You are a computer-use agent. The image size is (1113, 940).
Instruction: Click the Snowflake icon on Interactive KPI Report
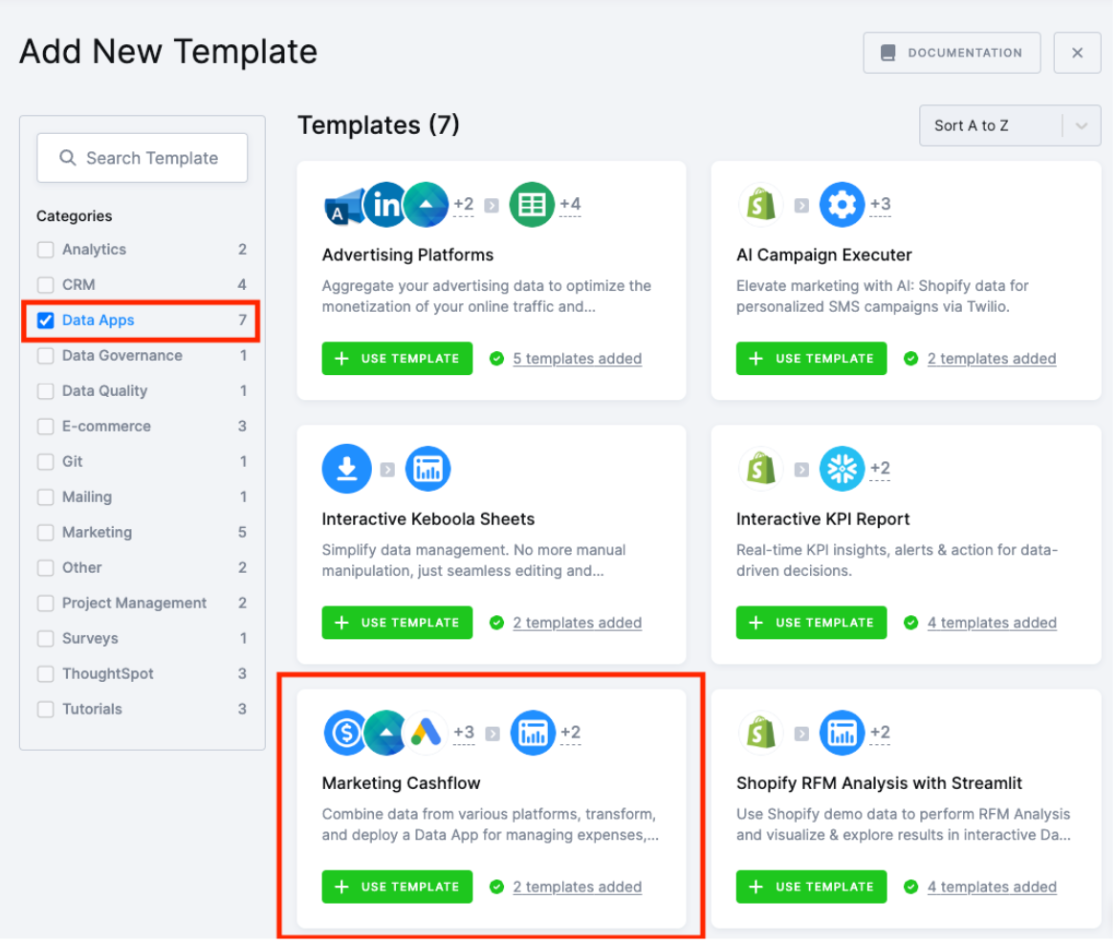(842, 468)
